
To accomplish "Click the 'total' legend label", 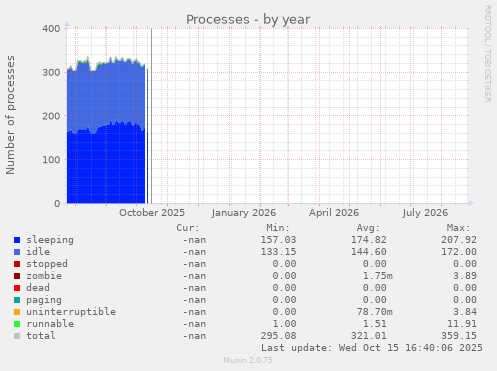I will [41, 336].
